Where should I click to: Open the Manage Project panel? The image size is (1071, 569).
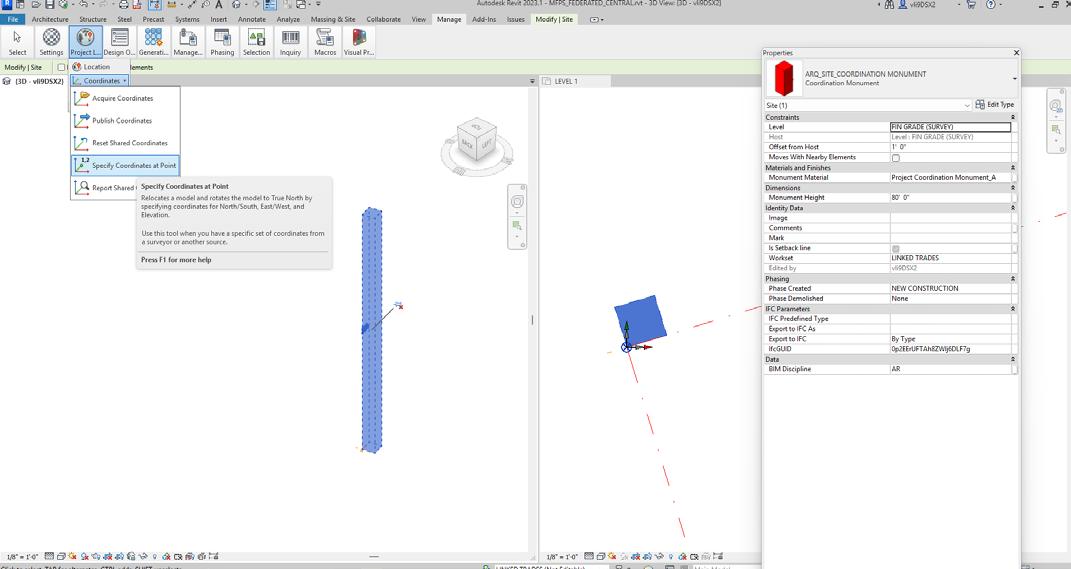188,42
